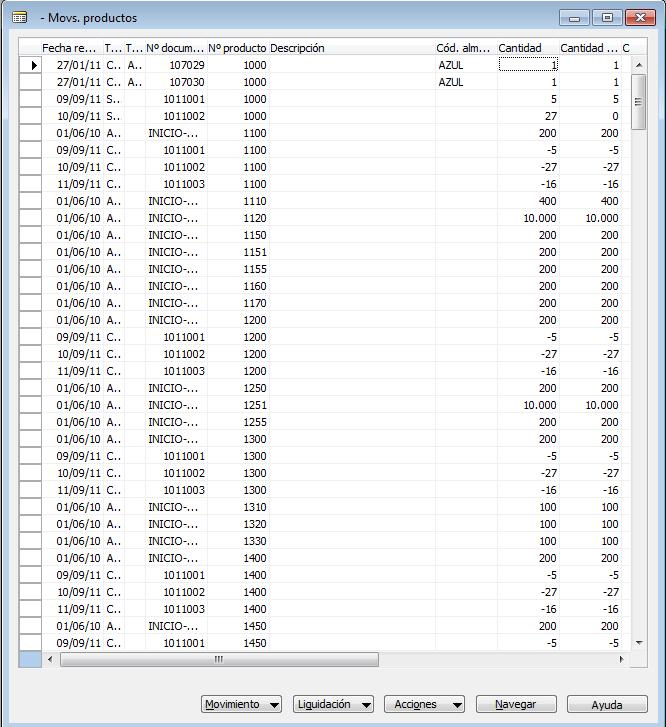Click INICIO document for product 1250
The width and height of the screenshot is (666, 727).
(x=173, y=388)
